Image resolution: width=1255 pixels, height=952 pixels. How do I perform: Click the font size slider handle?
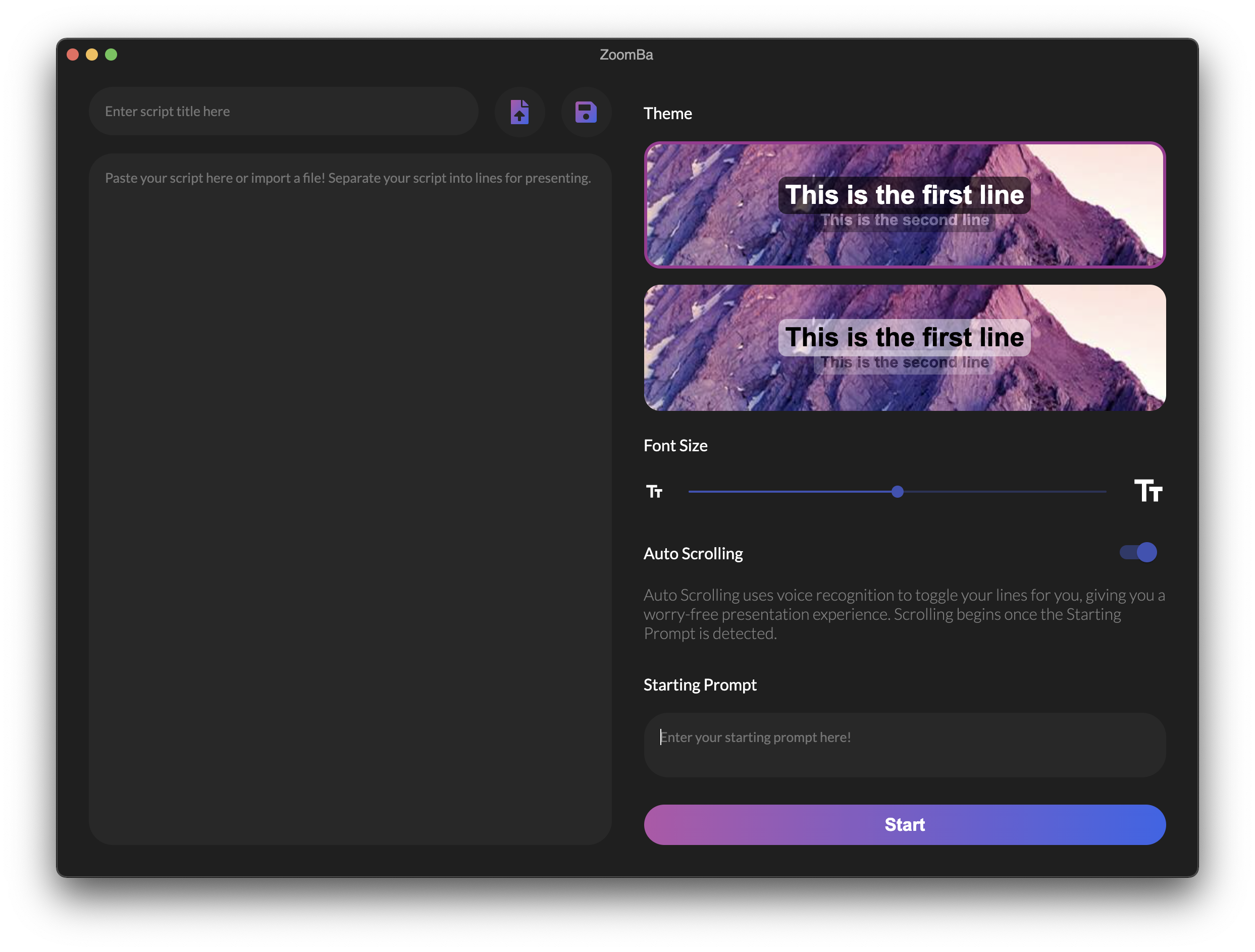[x=897, y=492]
